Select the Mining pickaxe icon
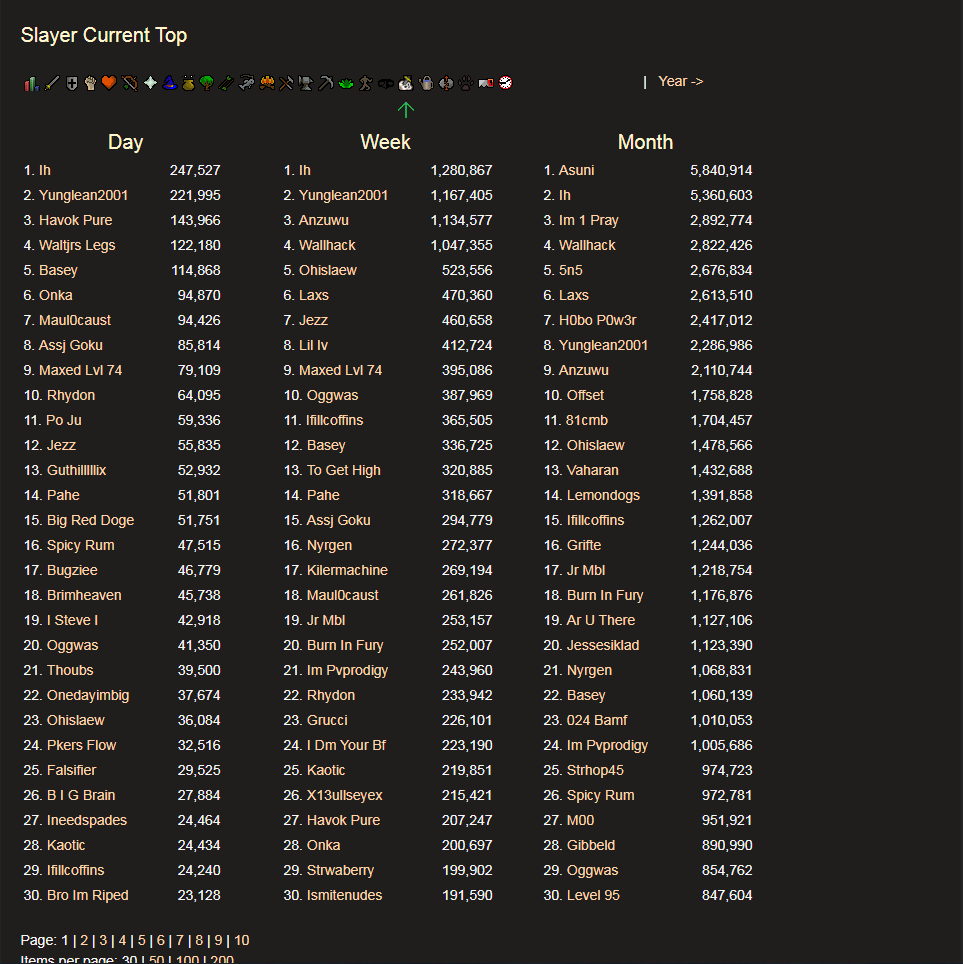The image size is (963, 964). coord(326,83)
